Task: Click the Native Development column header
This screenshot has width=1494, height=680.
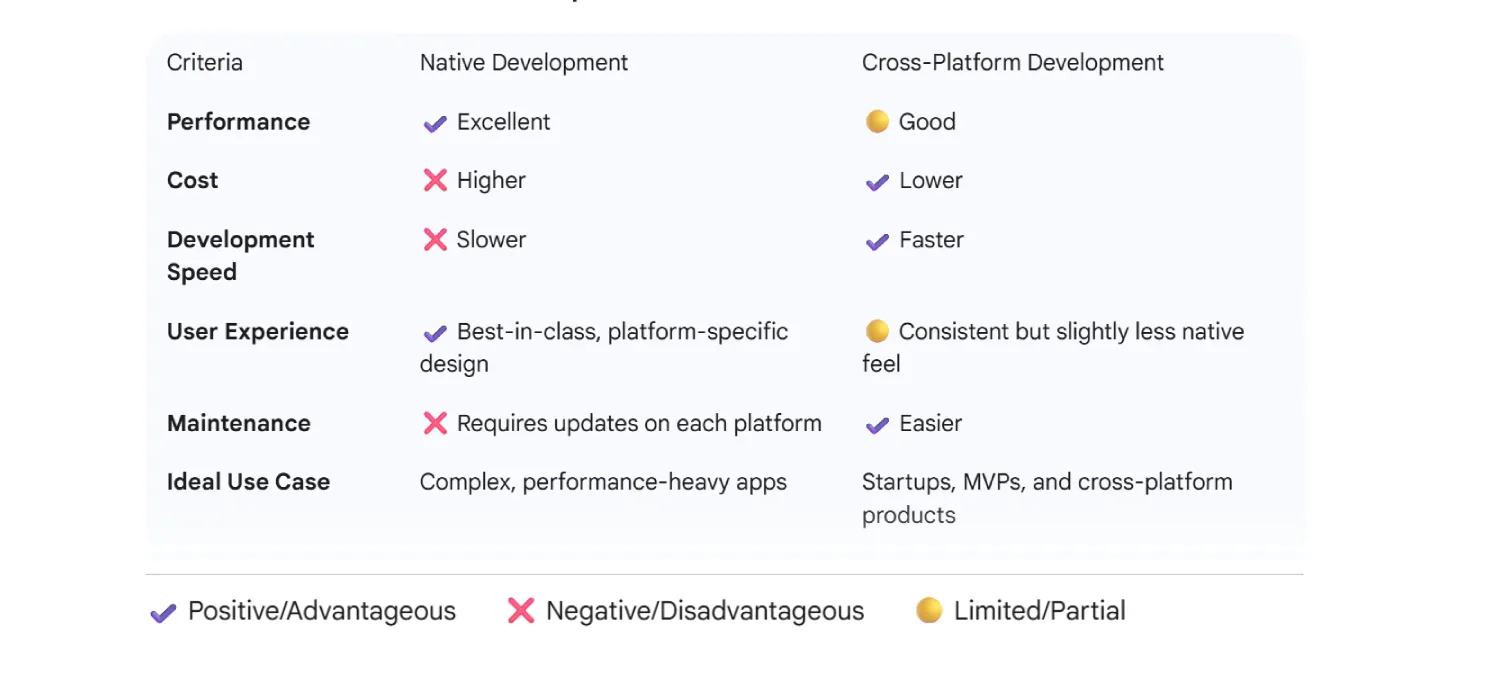Action: pos(523,62)
